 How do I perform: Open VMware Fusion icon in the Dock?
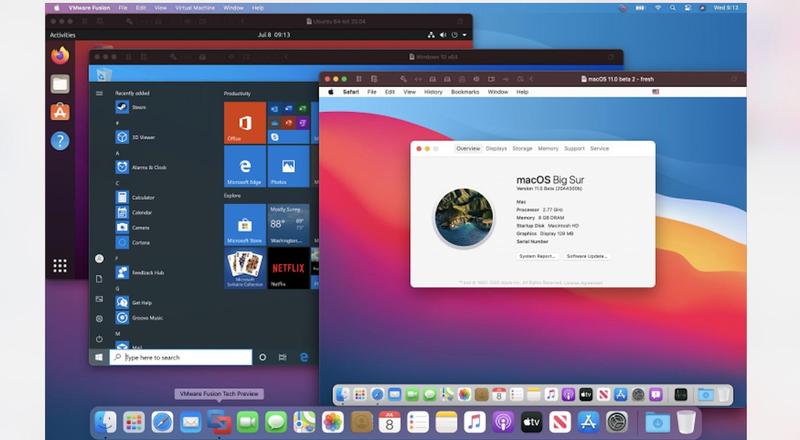(219, 422)
